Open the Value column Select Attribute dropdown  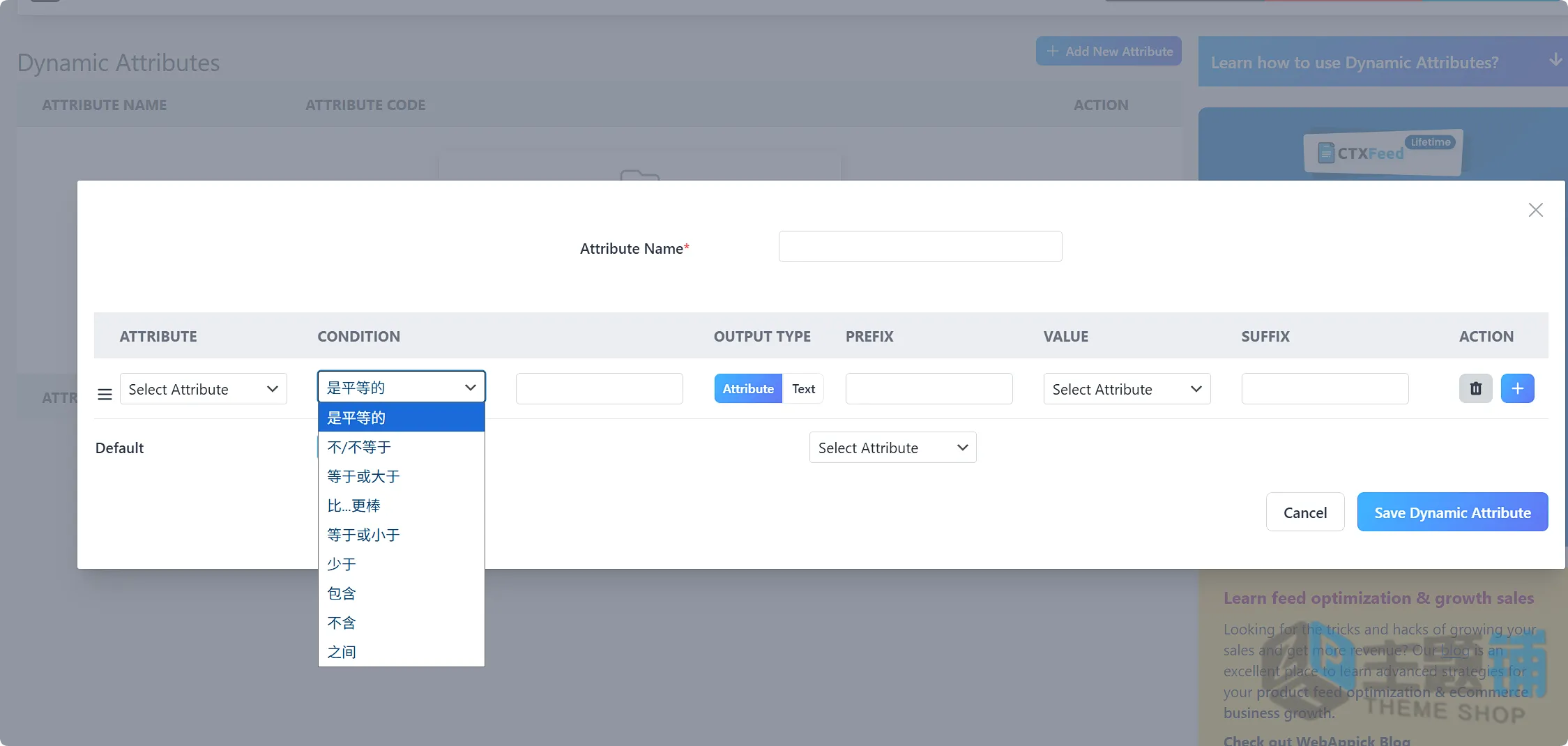pos(1127,389)
